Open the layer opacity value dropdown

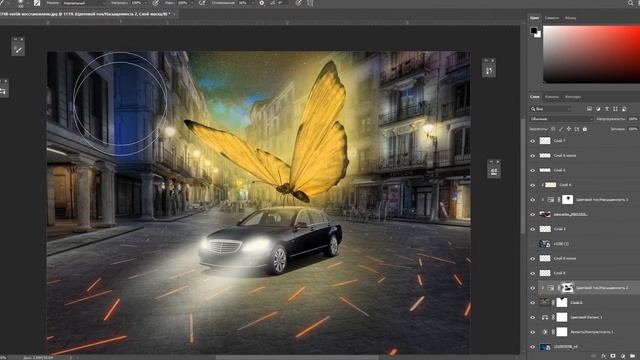click(633, 119)
